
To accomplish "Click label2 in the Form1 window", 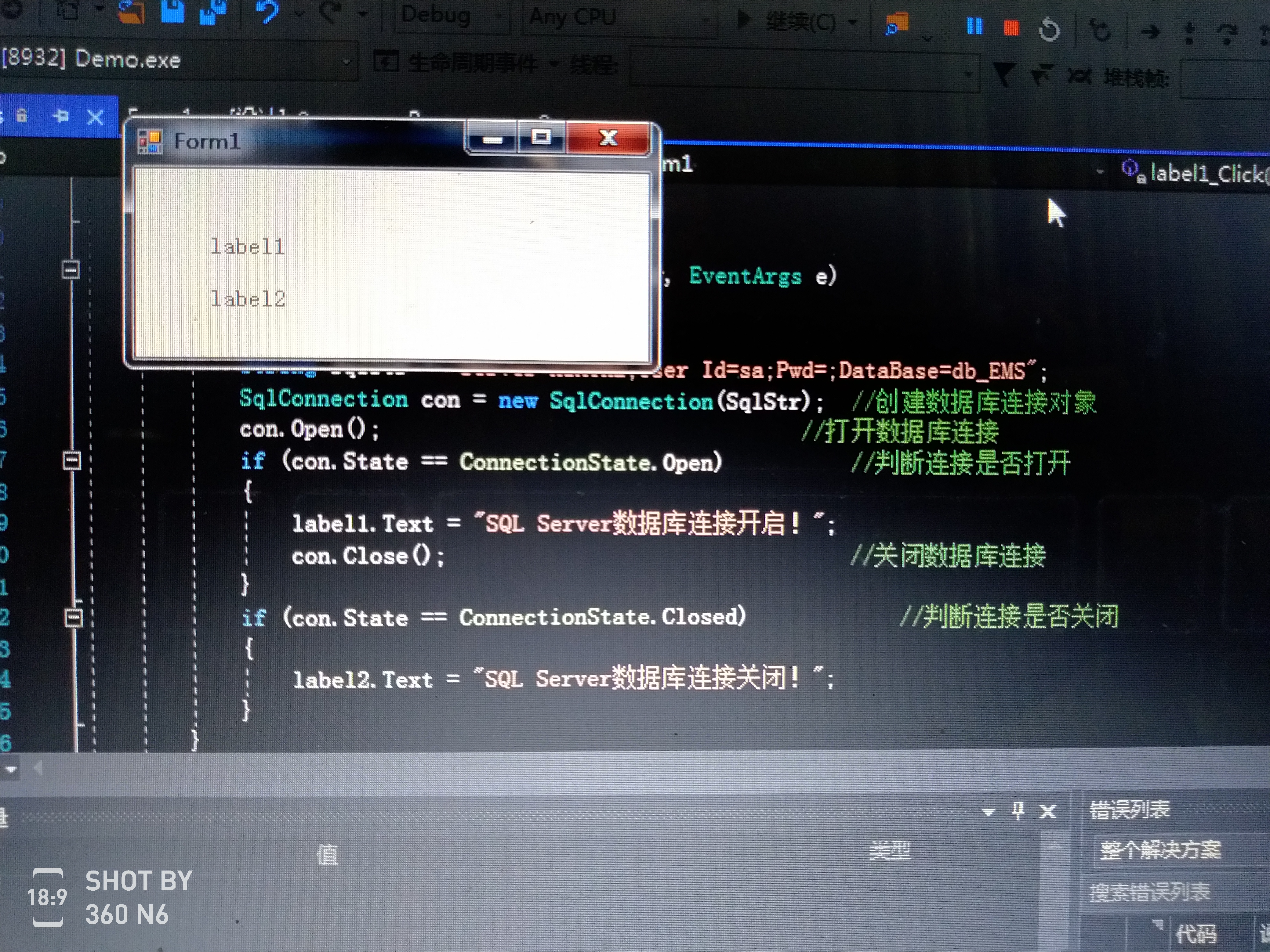I will pyautogui.click(x=248, y=298).
